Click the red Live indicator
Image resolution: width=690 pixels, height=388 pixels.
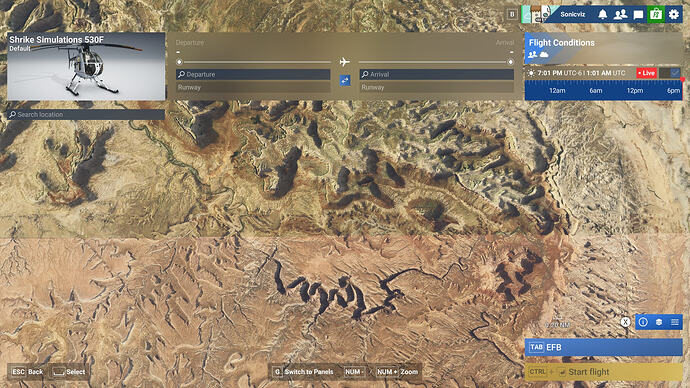(646, 73)
